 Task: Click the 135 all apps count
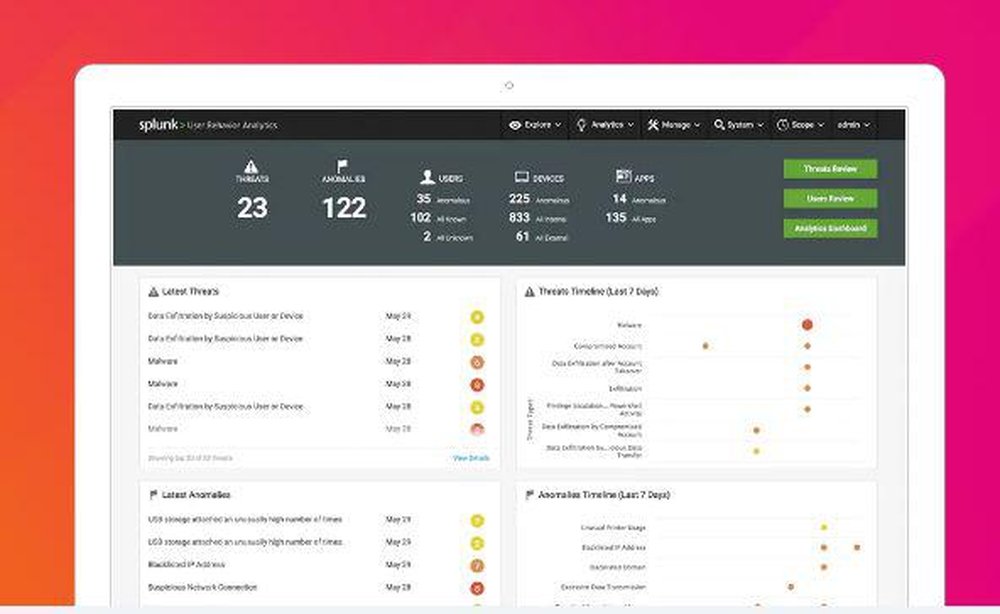616,217
